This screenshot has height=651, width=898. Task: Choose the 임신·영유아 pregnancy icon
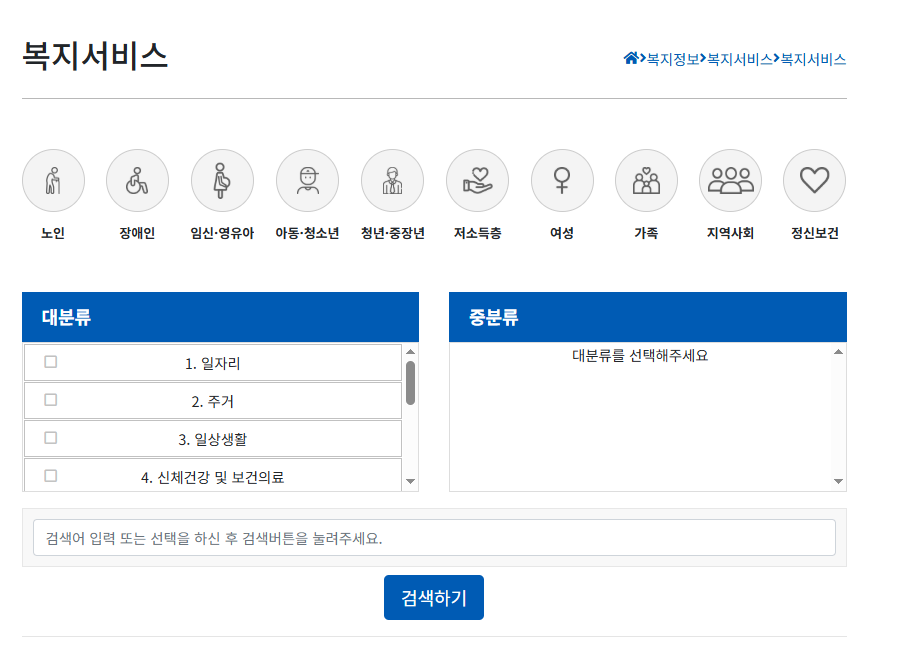click(x=222, y=181)
